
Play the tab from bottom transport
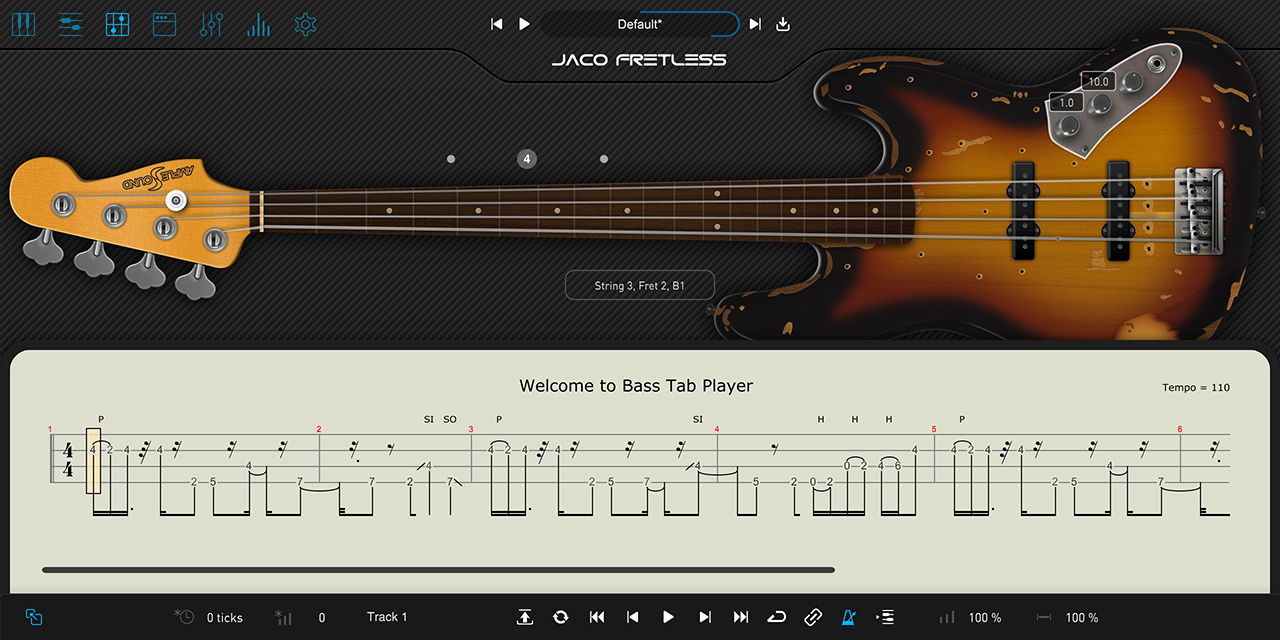[x=668, y=617]
